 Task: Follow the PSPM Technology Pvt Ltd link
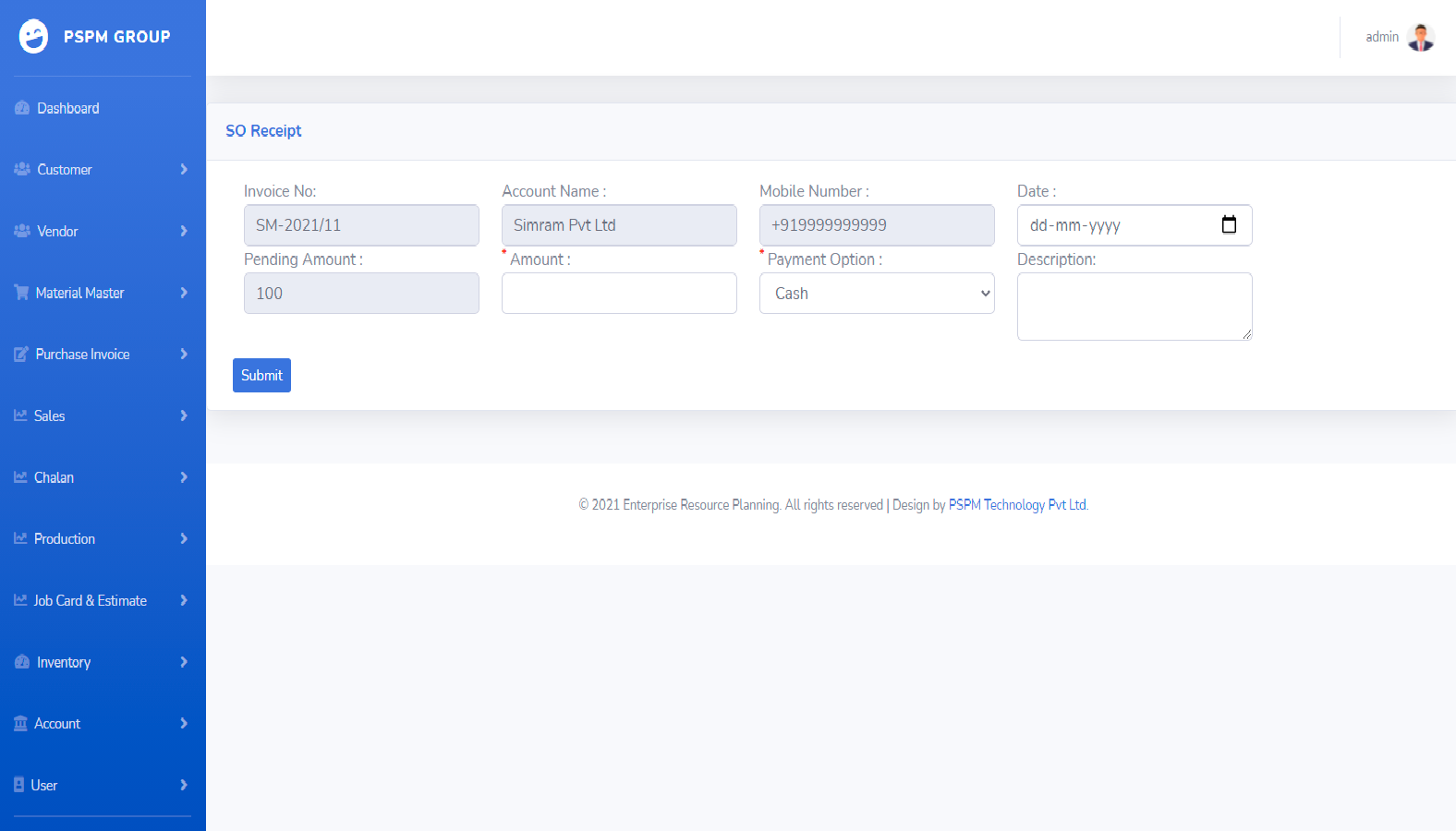click(x=1017, y=505)
